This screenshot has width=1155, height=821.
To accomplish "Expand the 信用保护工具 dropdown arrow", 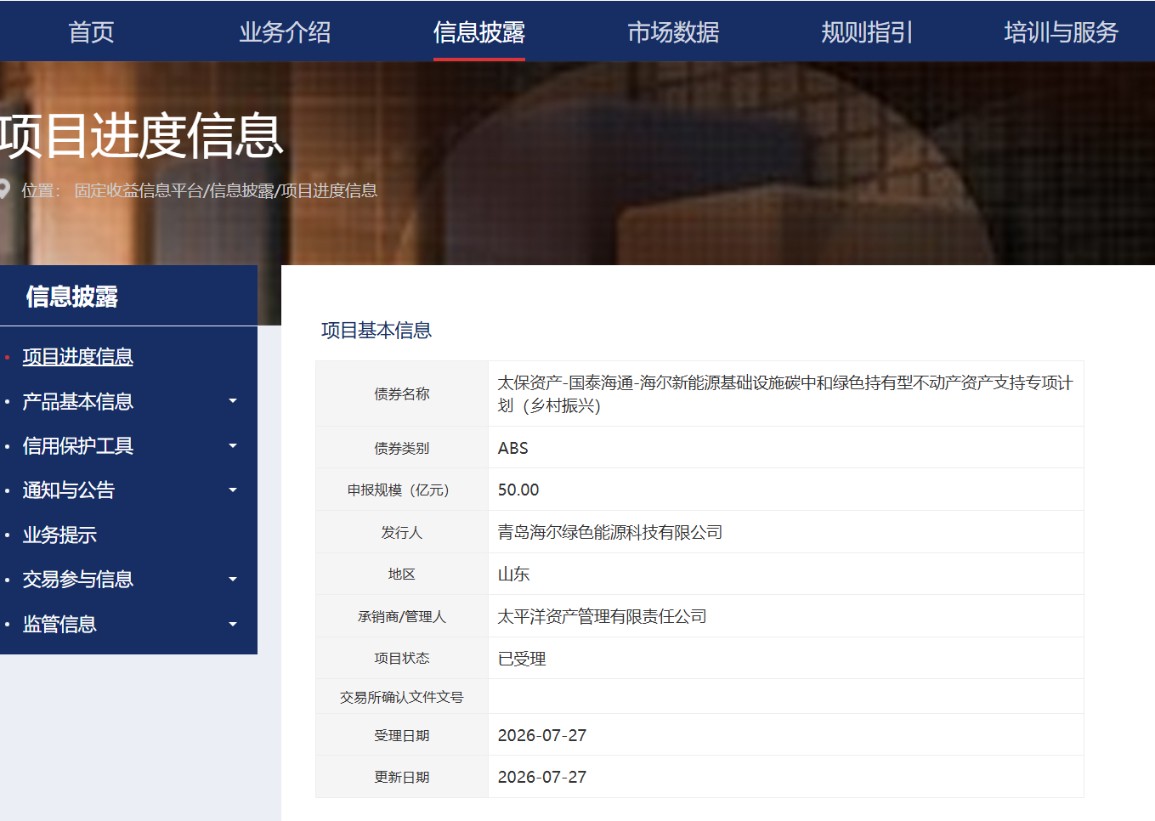I will click(233, 445).
